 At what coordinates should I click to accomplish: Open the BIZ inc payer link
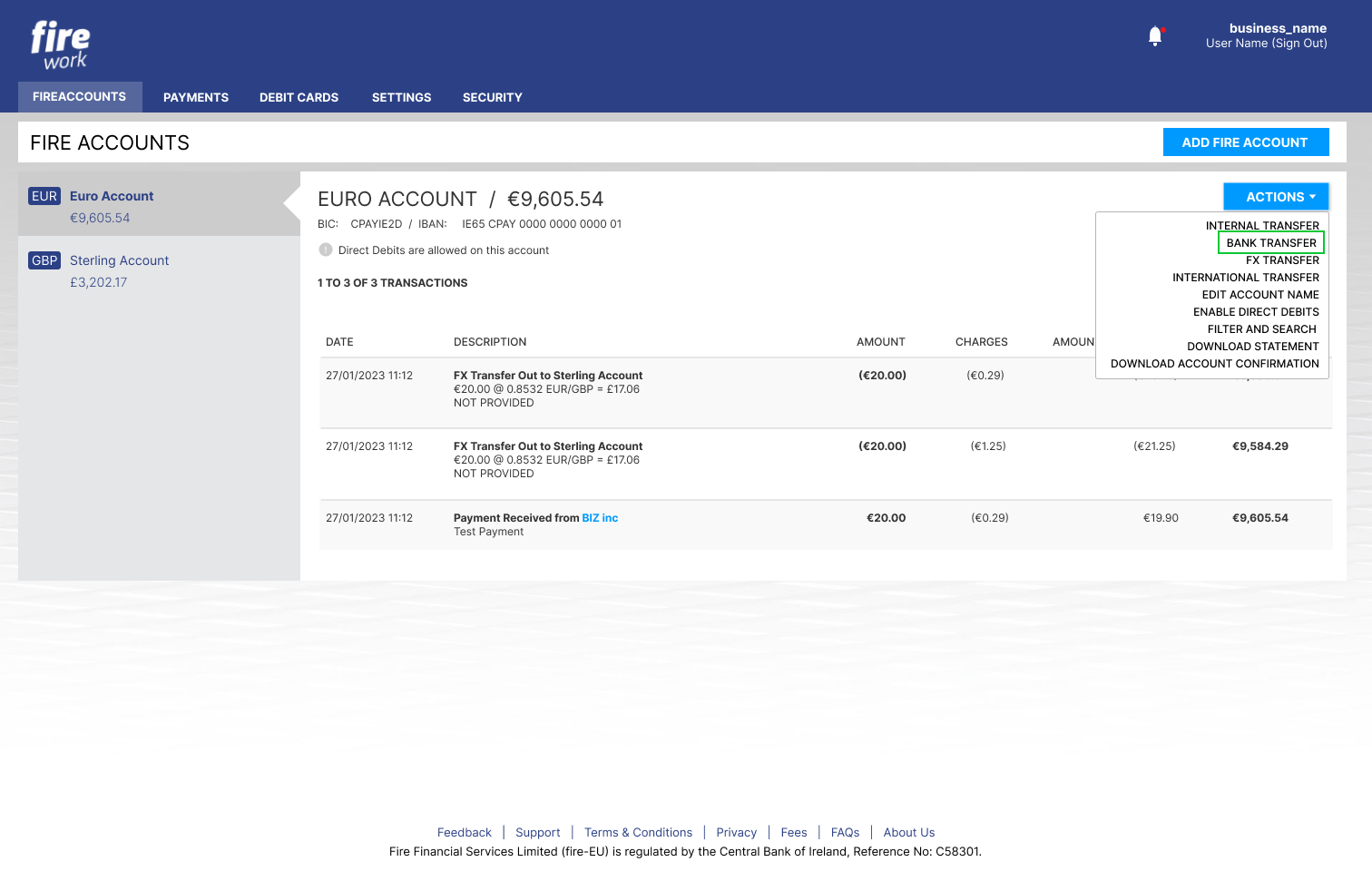[x=600, y=518]
